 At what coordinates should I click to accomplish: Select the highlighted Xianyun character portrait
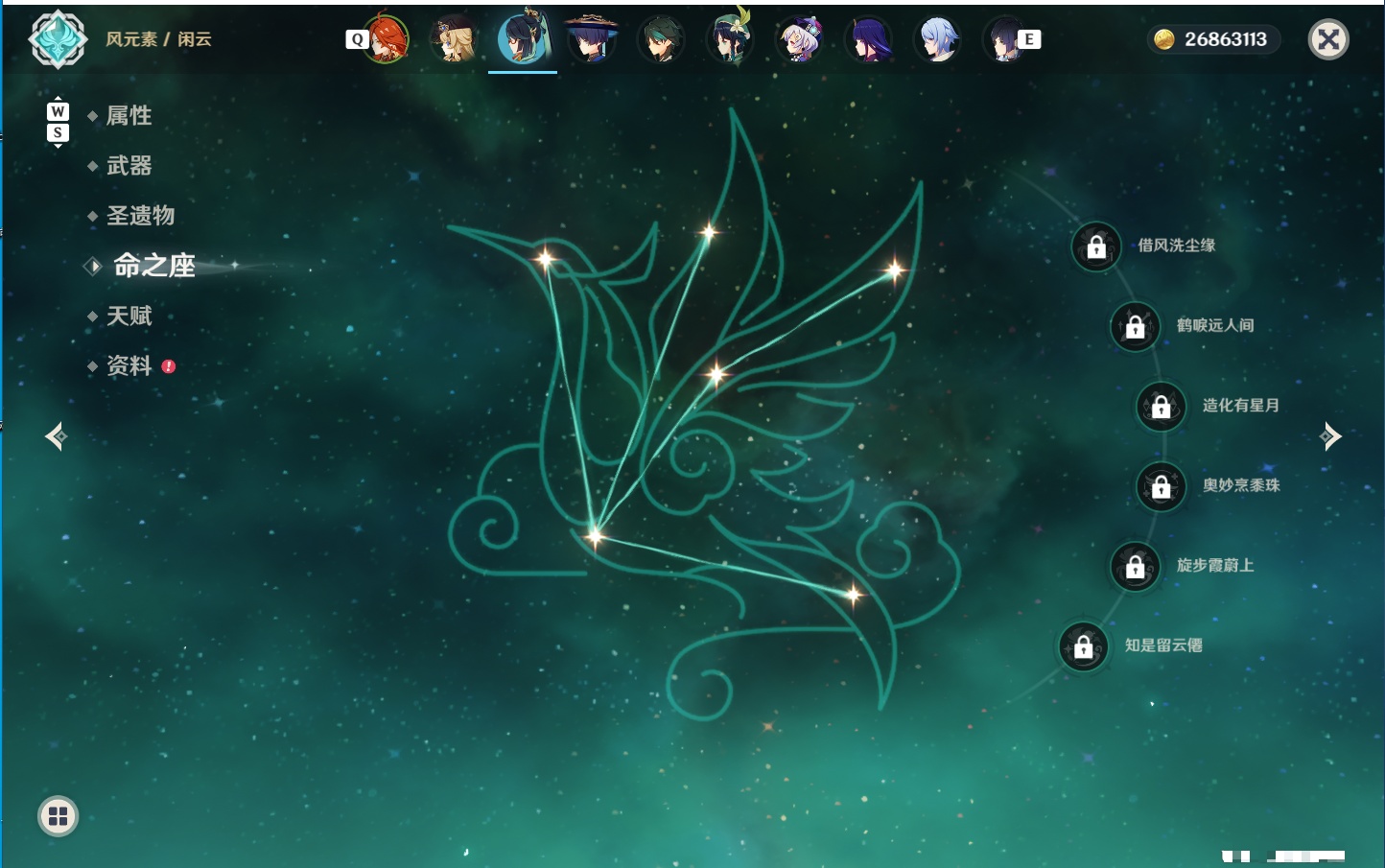[x=523, y=38]
